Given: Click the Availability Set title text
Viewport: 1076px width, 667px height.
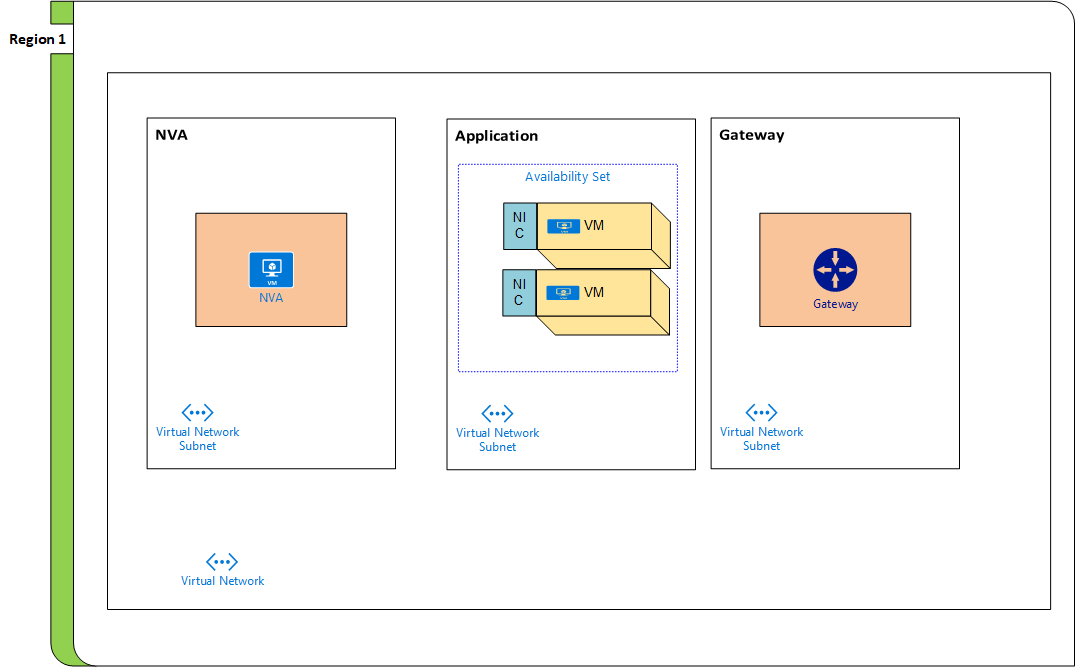Looking at the screenshot, I should [568, 176].
